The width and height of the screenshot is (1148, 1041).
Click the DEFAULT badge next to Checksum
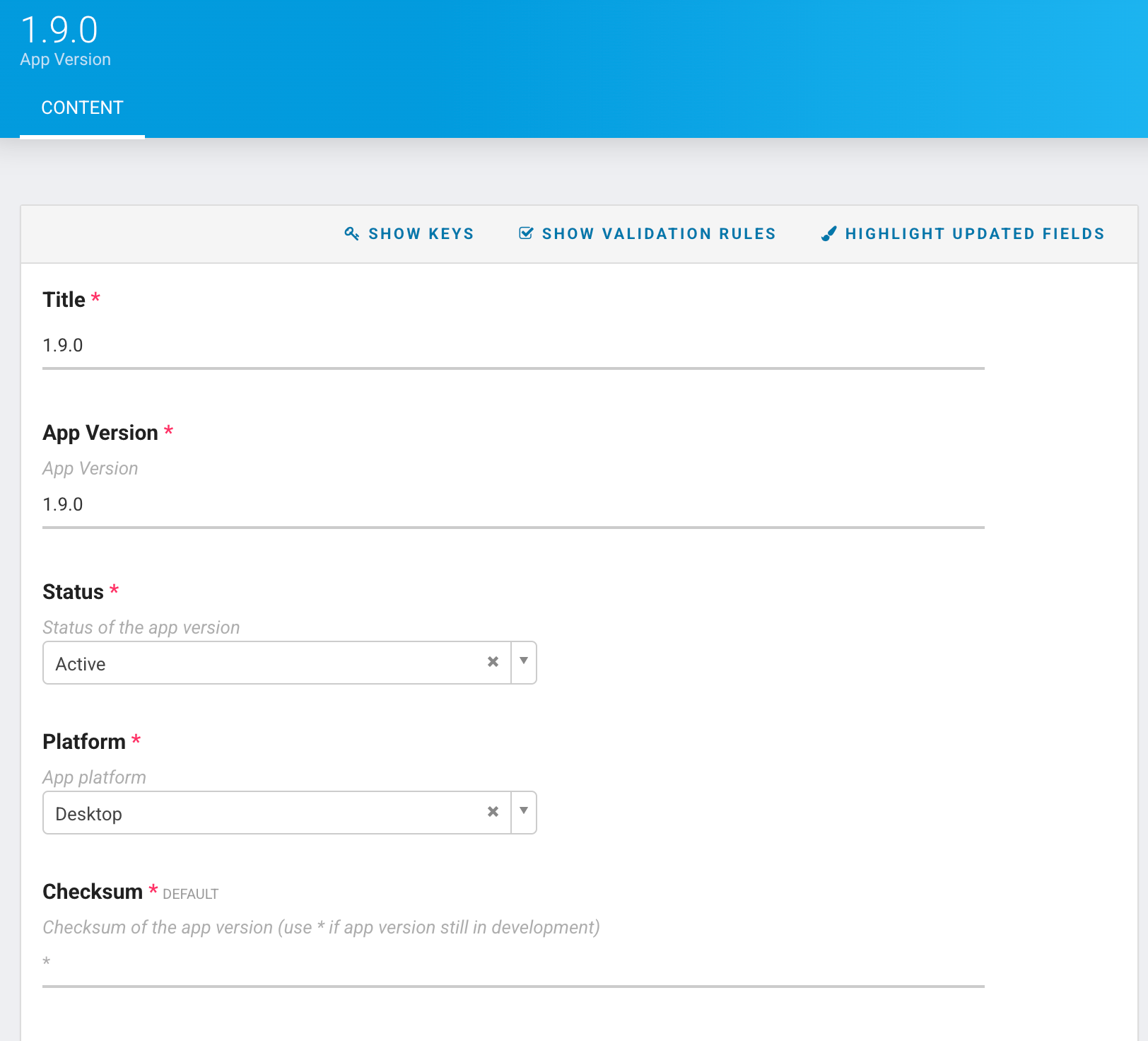point(190,895)
